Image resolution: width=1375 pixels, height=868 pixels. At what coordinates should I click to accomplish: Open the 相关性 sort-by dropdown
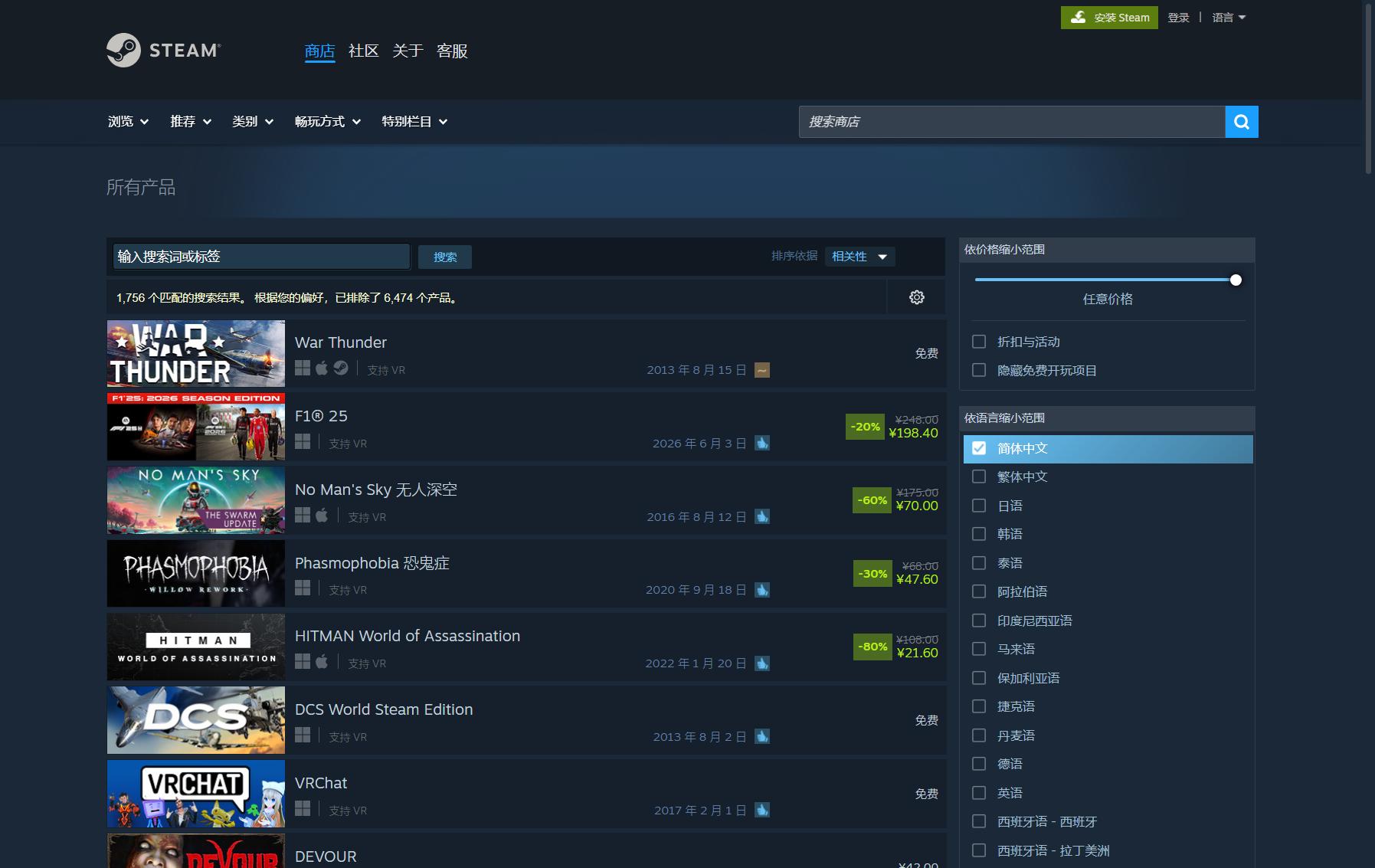(x=859, y=257)
